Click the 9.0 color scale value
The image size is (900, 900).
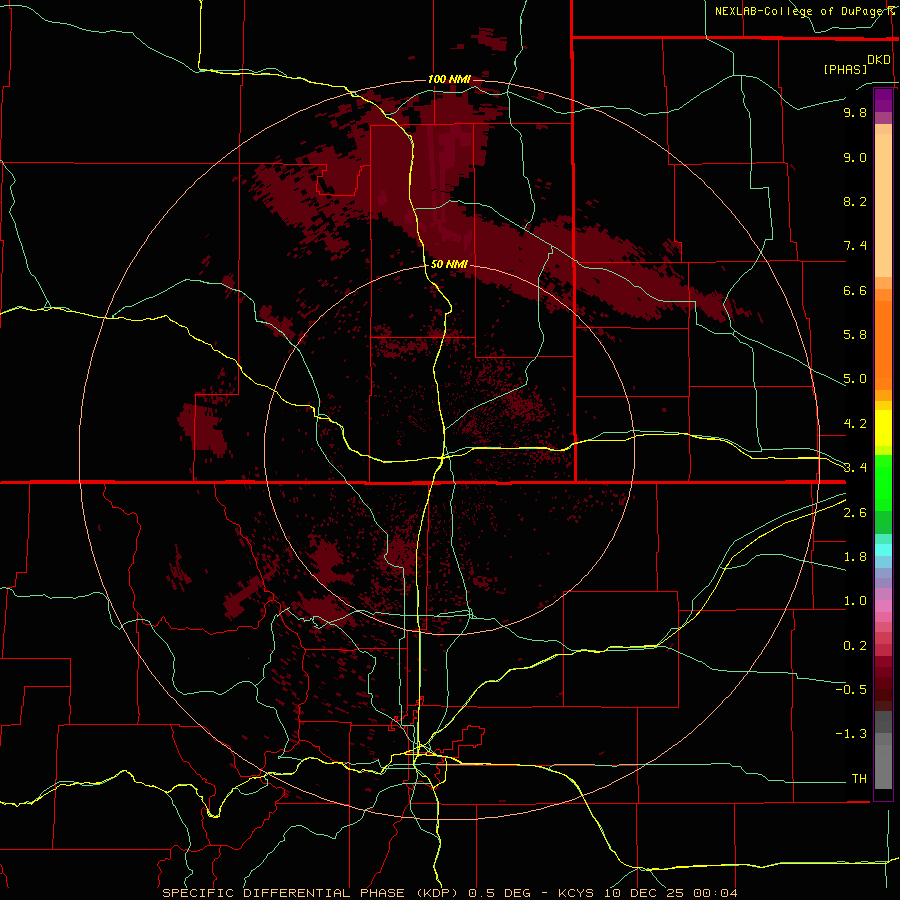(x=855, y=157)
